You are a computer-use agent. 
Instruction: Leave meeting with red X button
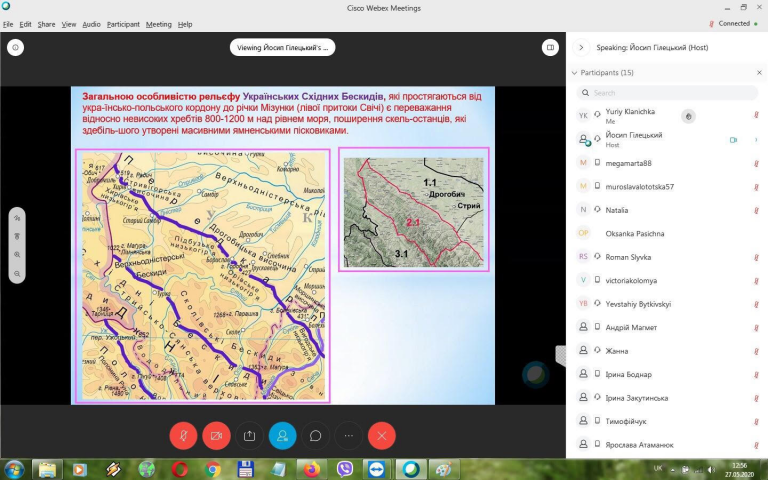[382, 435]
